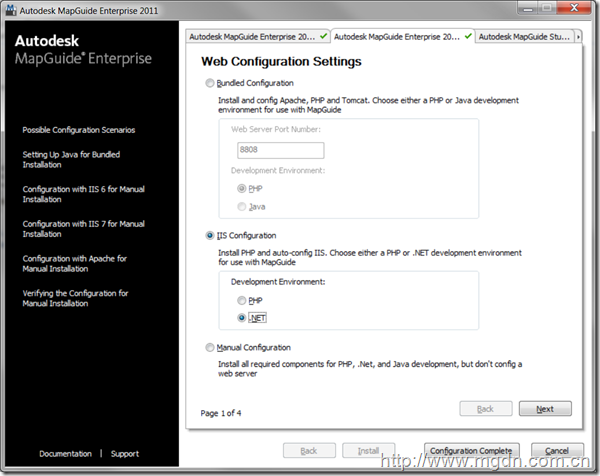The width and height of the screenshot is (600, 476).
Task: Click the 'Web Configuration Settings' heading
Action: pos(281,62)
